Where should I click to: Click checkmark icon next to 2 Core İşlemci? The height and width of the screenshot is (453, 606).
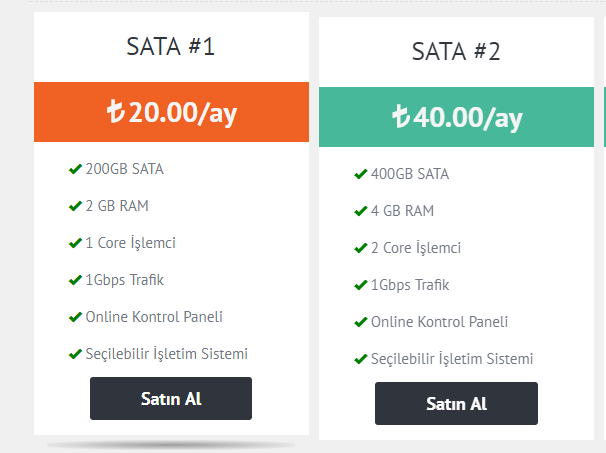coord(360,248)
